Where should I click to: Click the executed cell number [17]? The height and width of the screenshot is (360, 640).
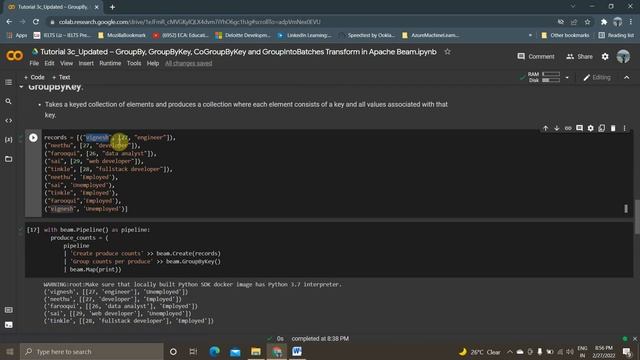33,230
